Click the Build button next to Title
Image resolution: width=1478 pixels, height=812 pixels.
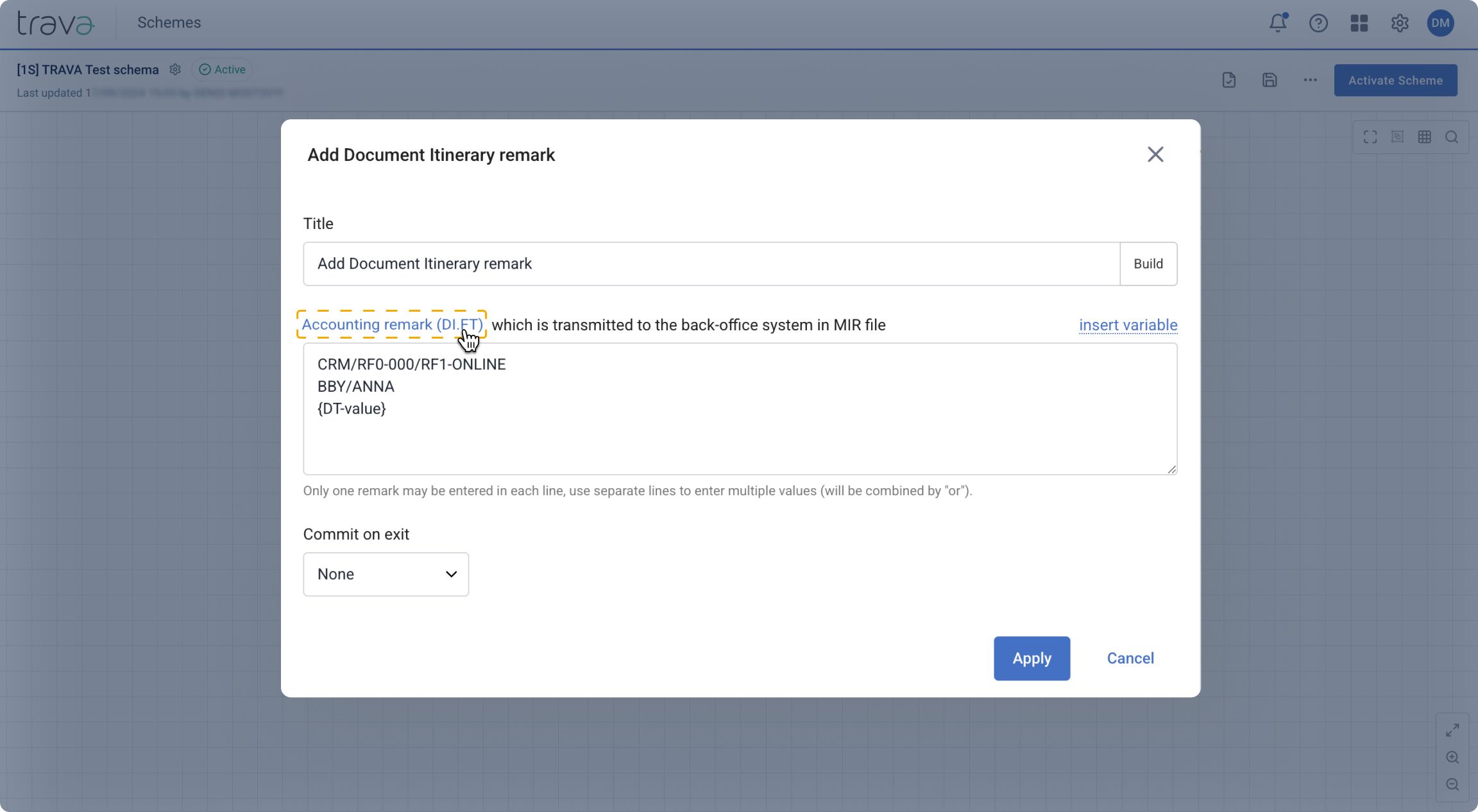(1148, 264)
